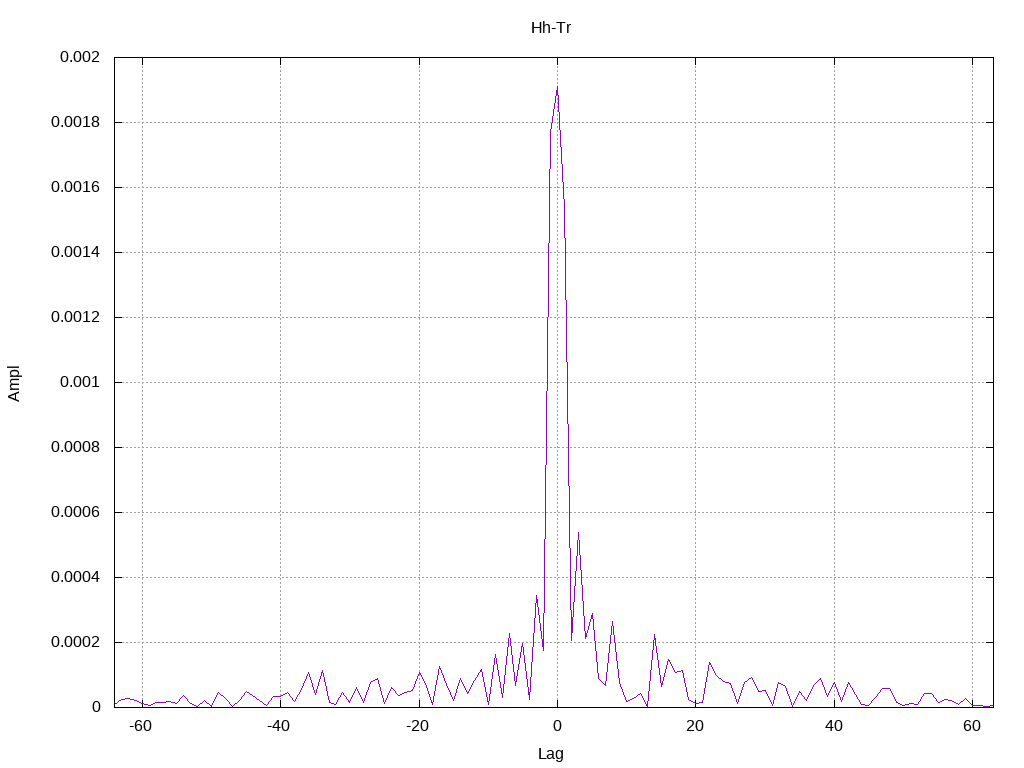The height and width of the screenshot is (768, 1024).
Task: Click the 'Lag' x-axis label
Action: (x=551, y=754)
